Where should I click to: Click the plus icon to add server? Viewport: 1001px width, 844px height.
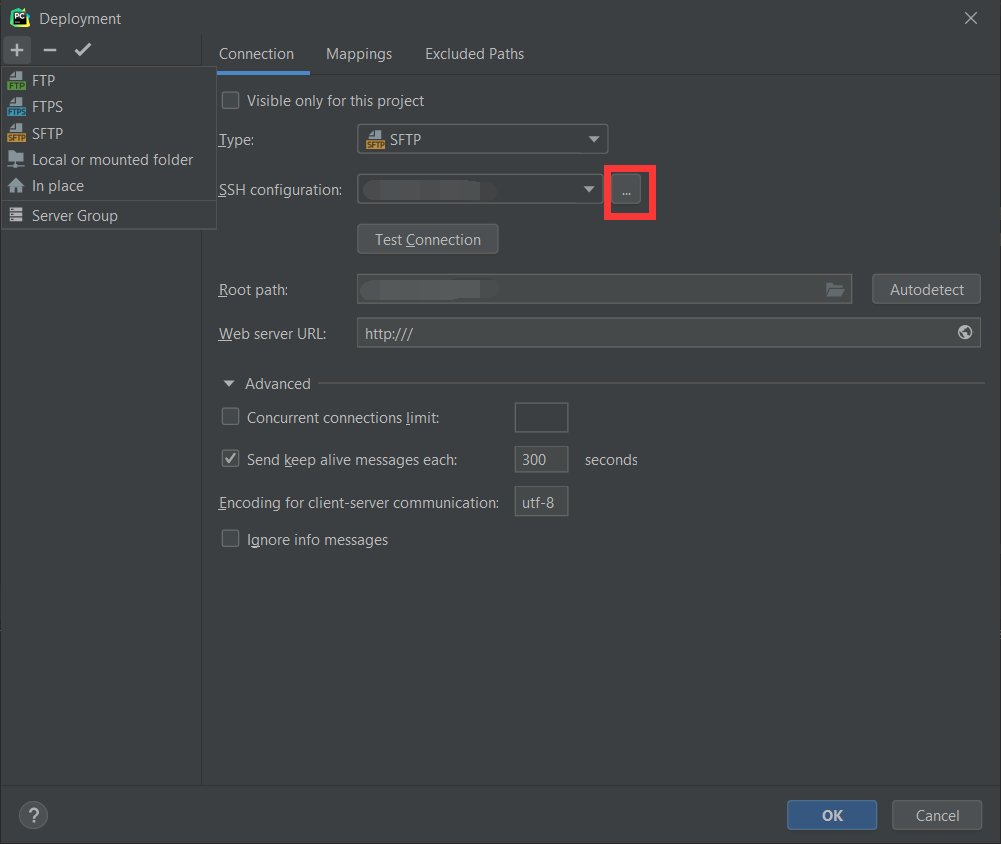point(17,50)
